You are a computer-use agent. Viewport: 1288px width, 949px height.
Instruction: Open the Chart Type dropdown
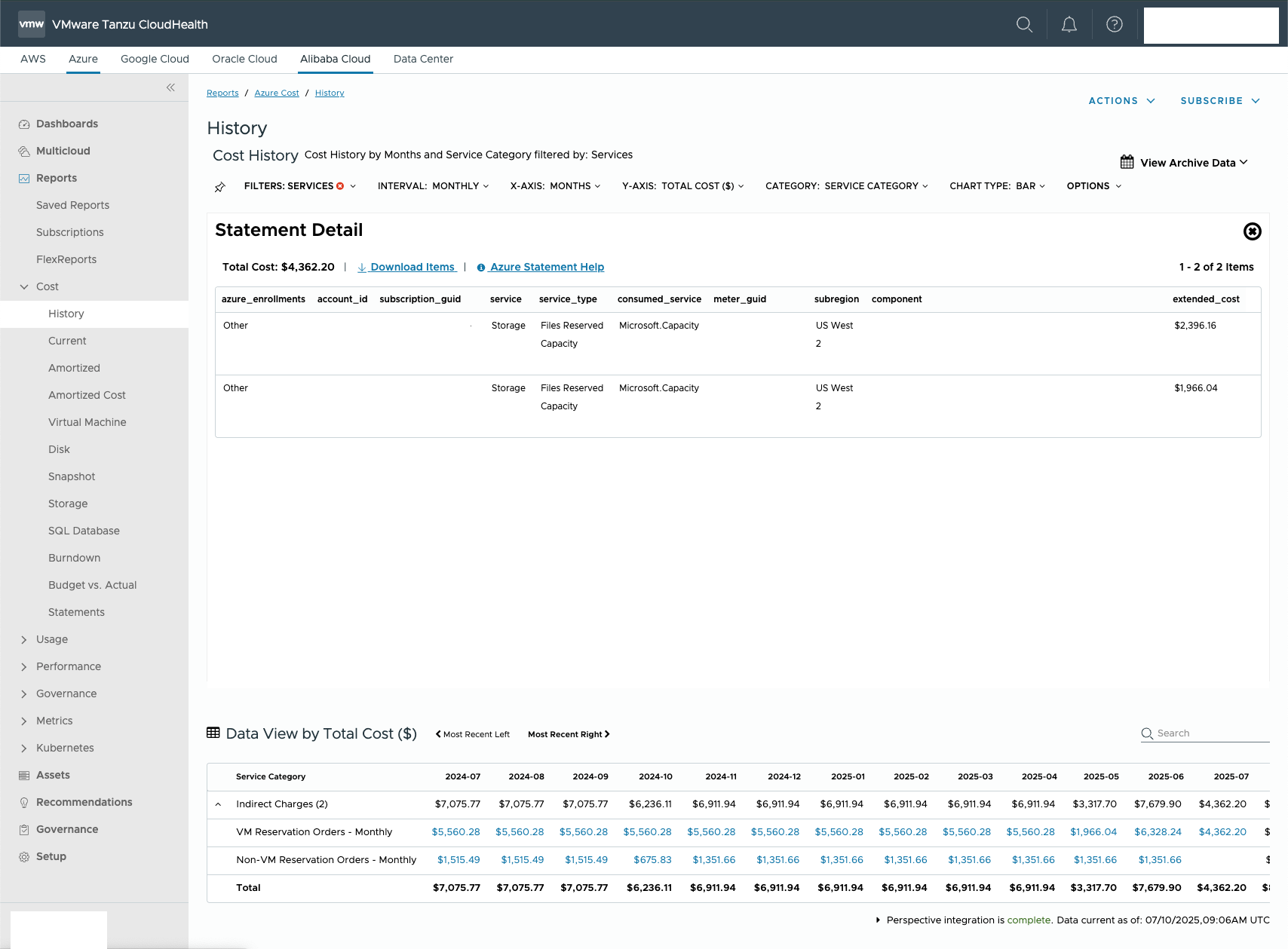pyautogui.click(x=997, y=186)
